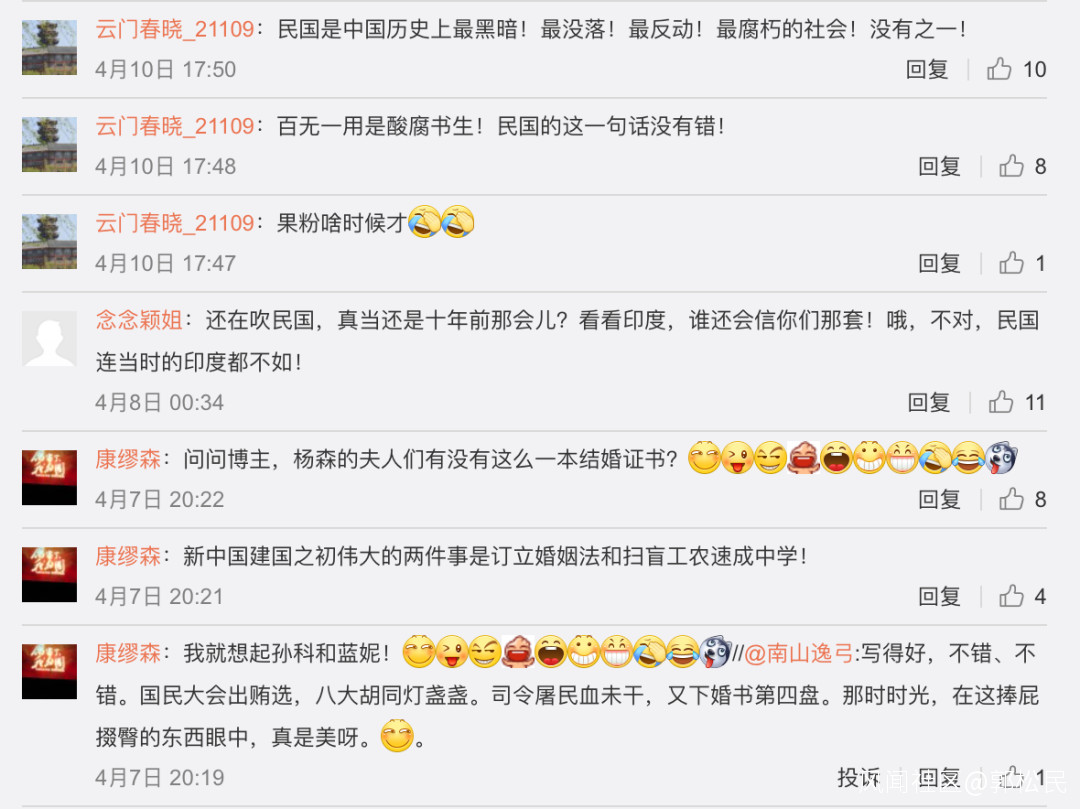Screen dimensions: 1080x809
Task: Open 念念颖姐's default avatar
Action: 49,338
